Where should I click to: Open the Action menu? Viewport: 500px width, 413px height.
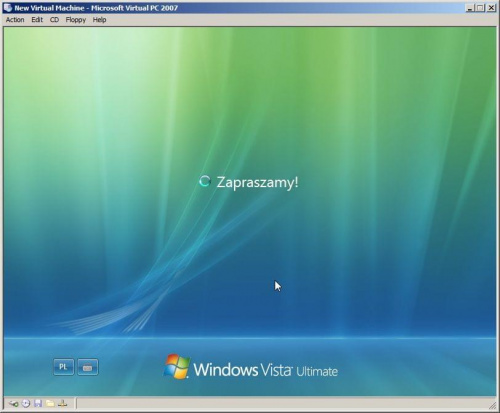click(x=15, y=20)
